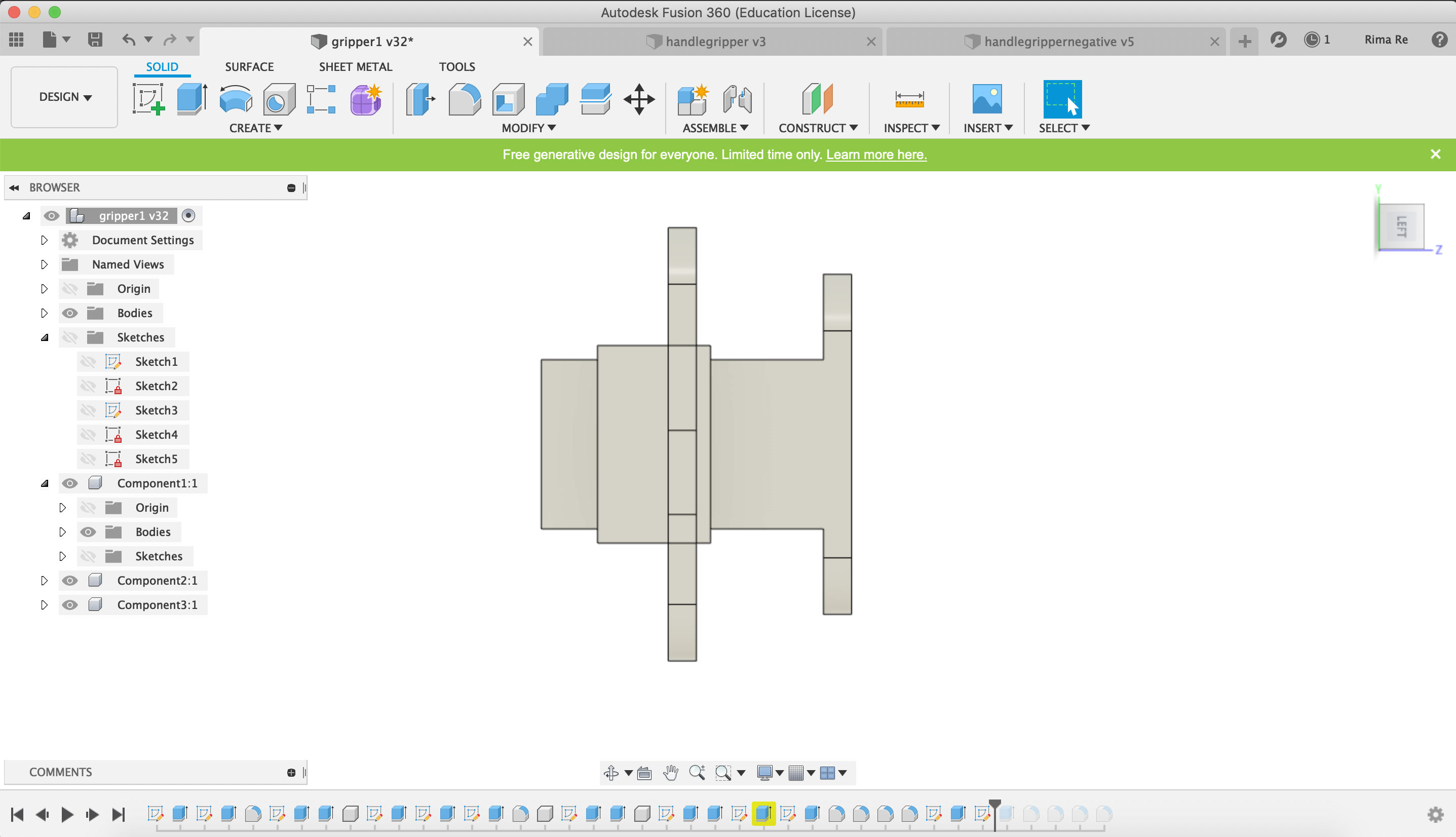Image resolution: width=1456 pixels, height=837 pixels.
Task: Collapse the Sketches folder
Action: (44, 337)
